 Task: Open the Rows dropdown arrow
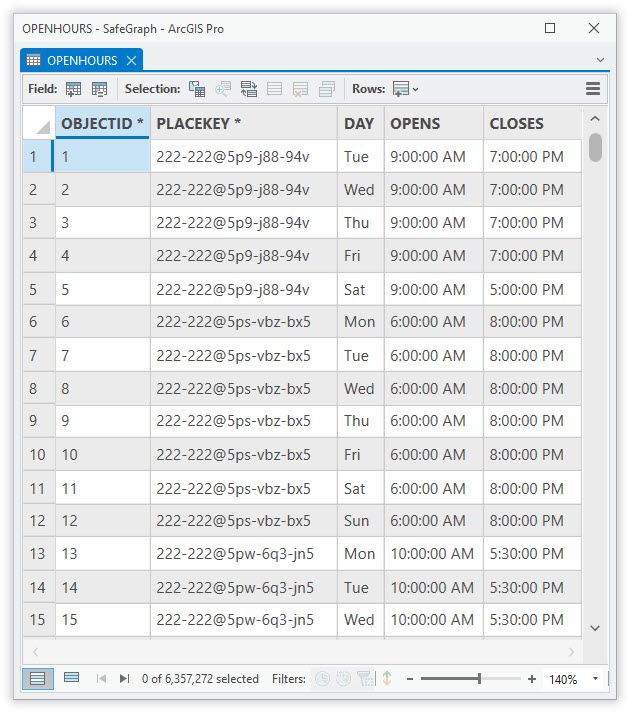(415, 90)
